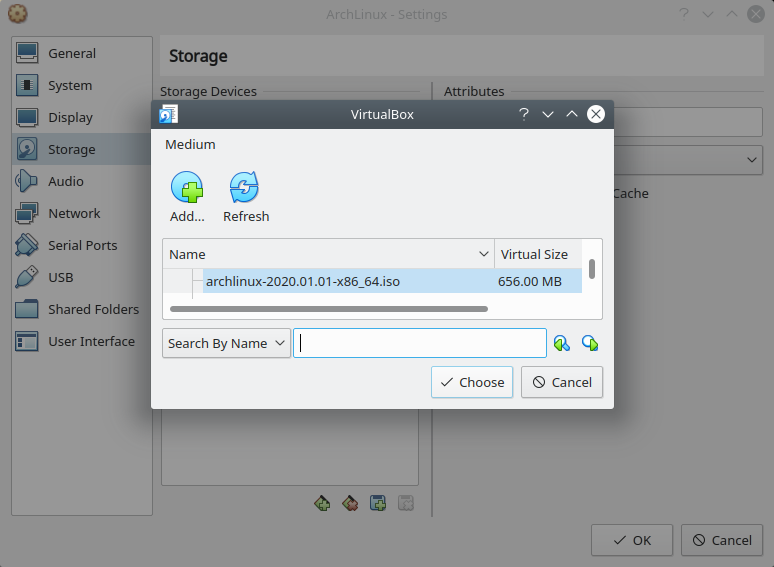Search forward for next matching medium
The width and height of the screenshot is (774, 567).
coord(590,343)
